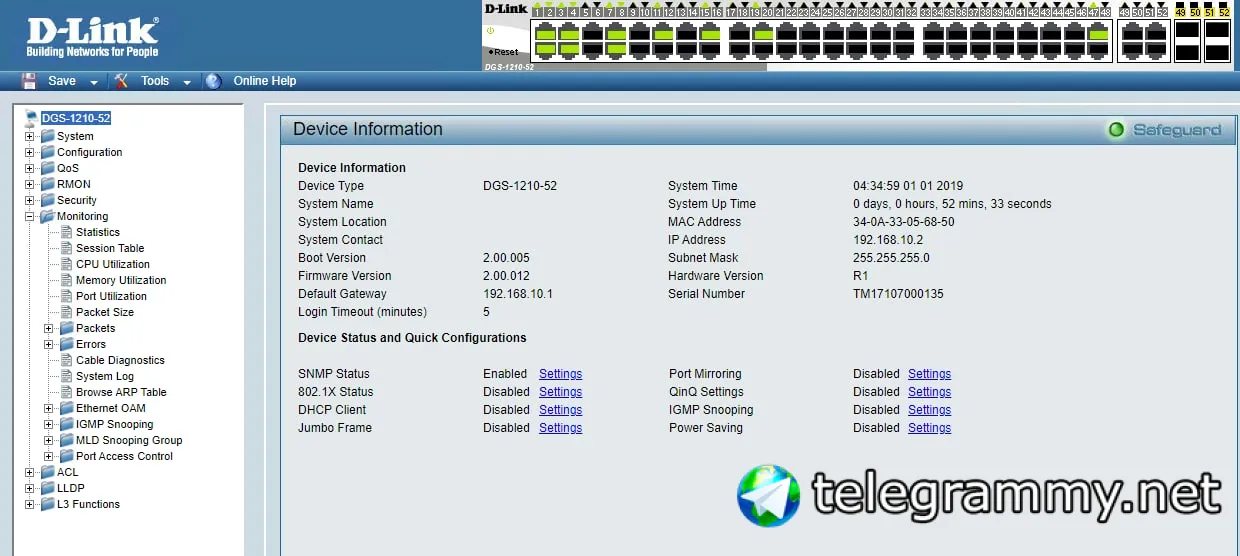Open the Tools dropdown arrow
The height and width of the screenshot is (556, 1240).
[x=187, y=82]
